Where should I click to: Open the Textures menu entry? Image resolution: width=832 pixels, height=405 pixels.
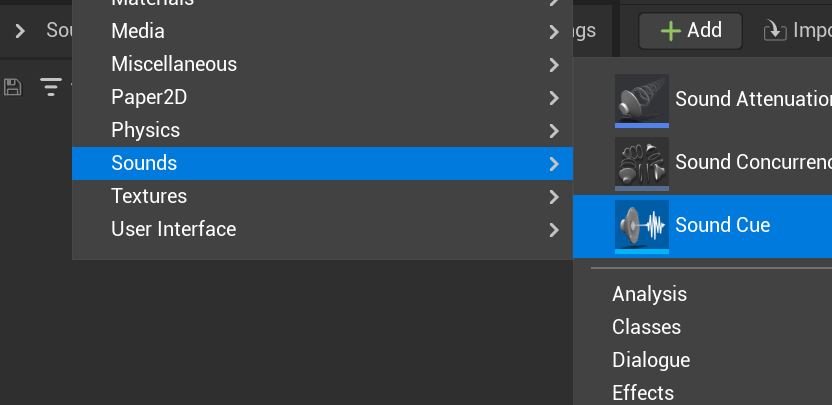click(149, 196)
